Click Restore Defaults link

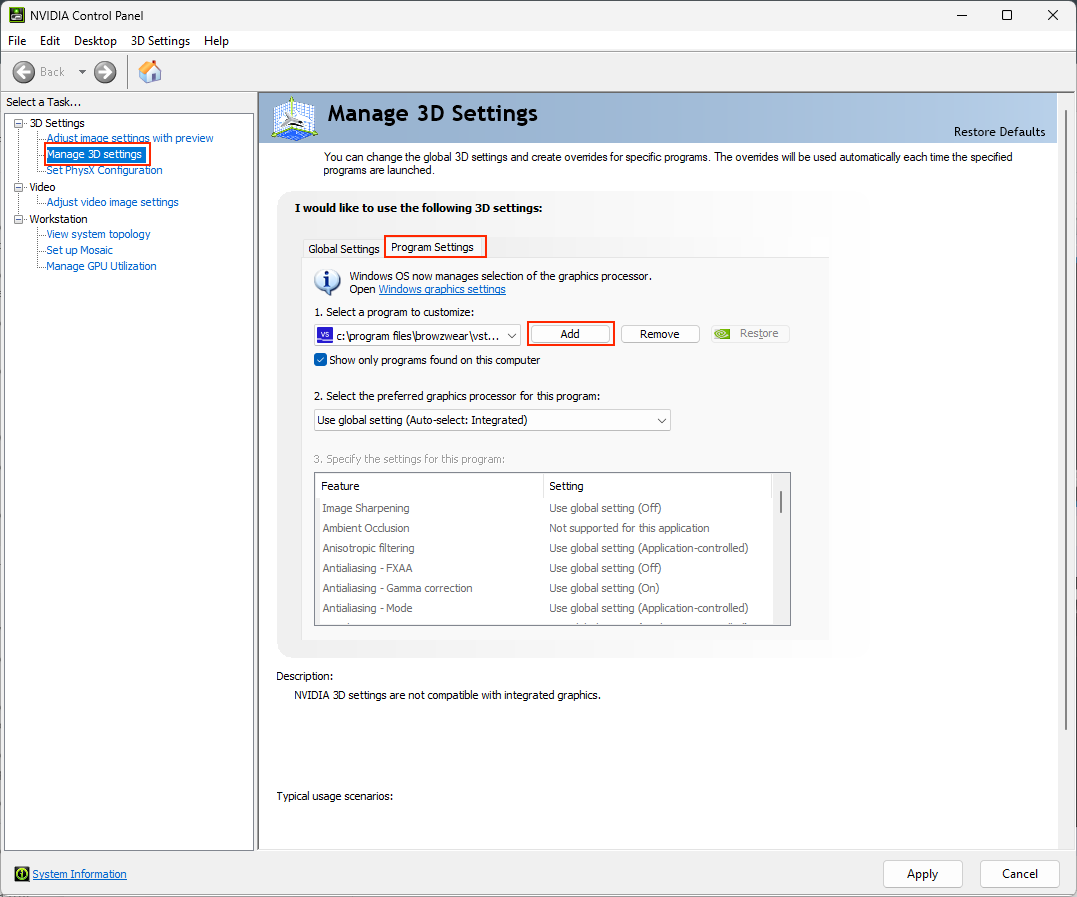999,132
